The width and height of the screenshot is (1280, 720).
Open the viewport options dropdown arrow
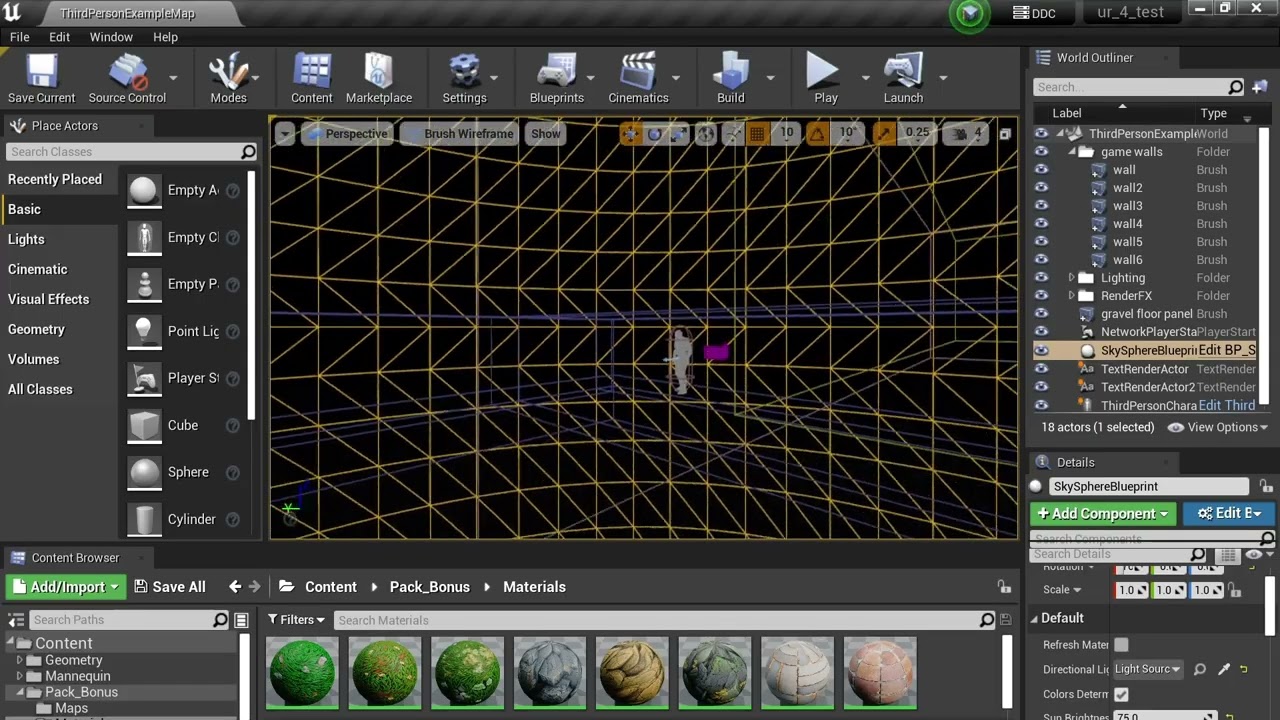coord(285,134)
